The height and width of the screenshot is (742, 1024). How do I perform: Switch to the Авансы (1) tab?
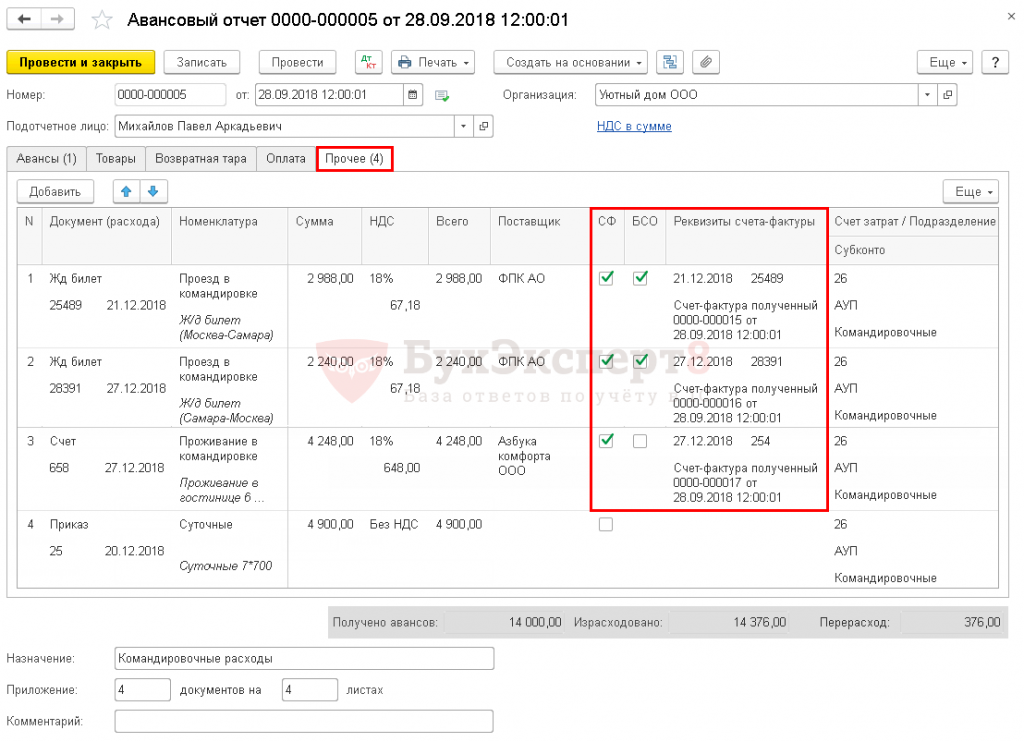point(46,159)
